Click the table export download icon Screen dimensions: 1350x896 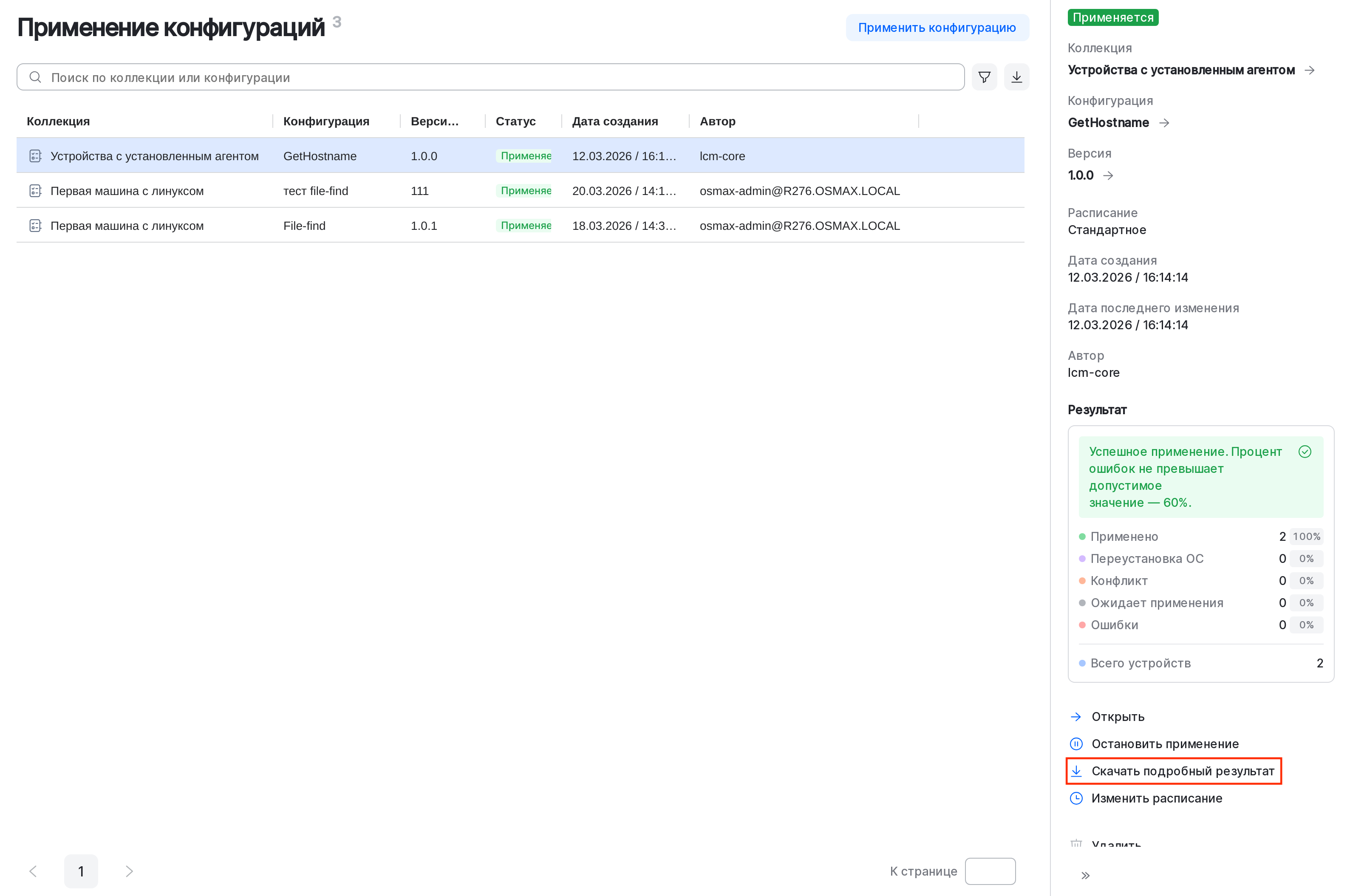point(1017,76)
